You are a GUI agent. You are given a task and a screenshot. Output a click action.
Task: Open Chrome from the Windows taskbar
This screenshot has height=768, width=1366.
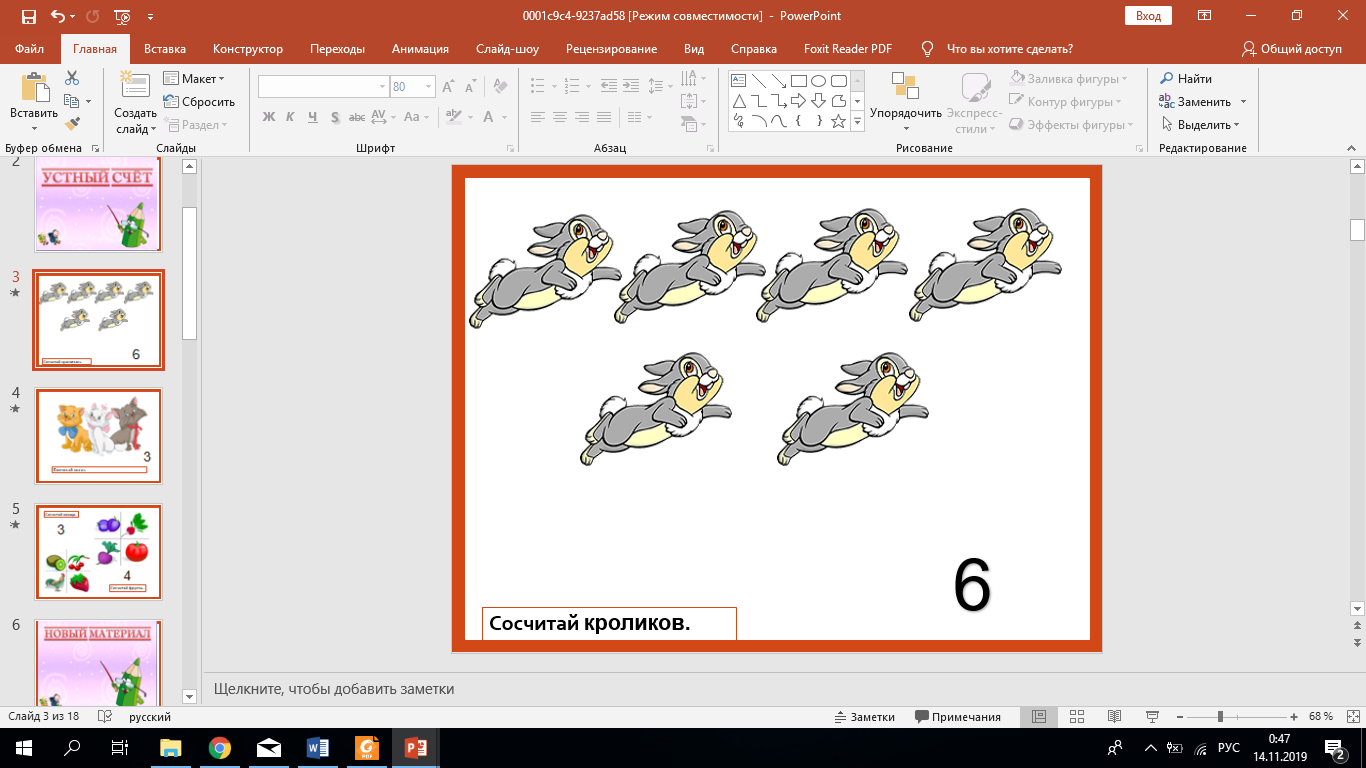pyautogui.click(x=220, y=748)
